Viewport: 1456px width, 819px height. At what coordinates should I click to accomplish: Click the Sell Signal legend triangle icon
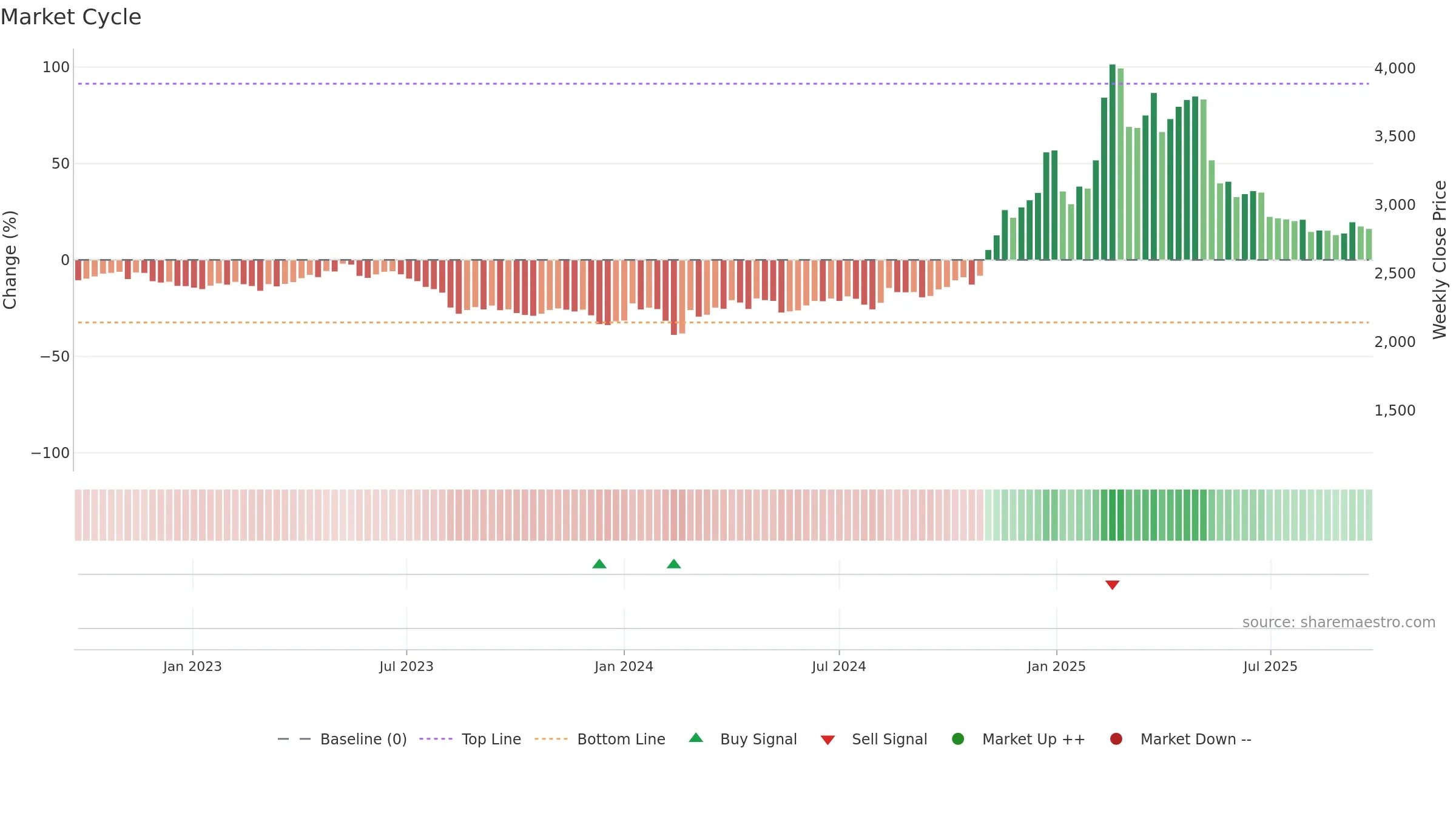pyautogui.click(x=827, y=740)
